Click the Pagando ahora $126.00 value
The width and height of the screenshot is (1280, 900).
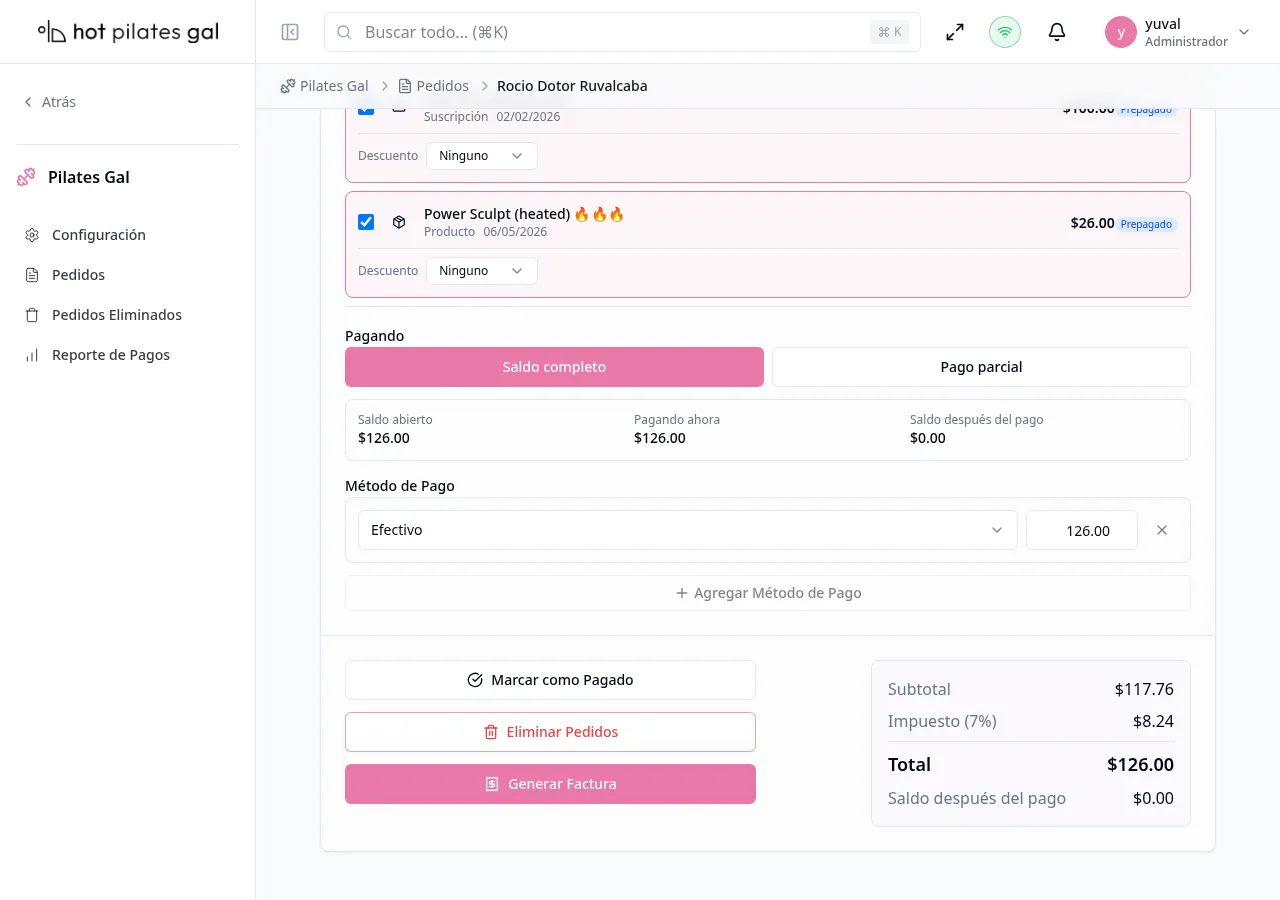pyautogui.click(x=660, y=438)
